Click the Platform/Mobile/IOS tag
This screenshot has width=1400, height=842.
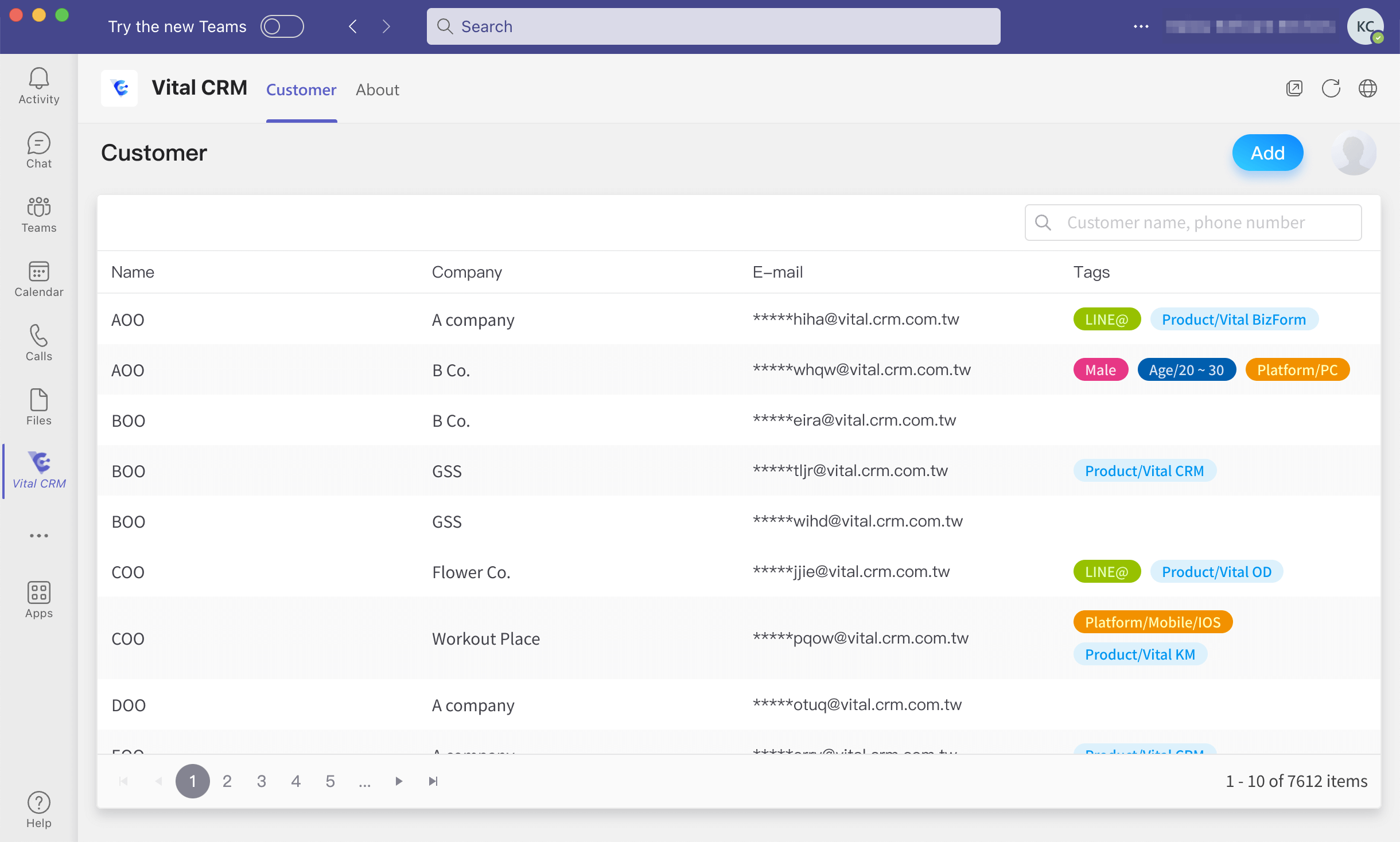(x=1153, y=622)
